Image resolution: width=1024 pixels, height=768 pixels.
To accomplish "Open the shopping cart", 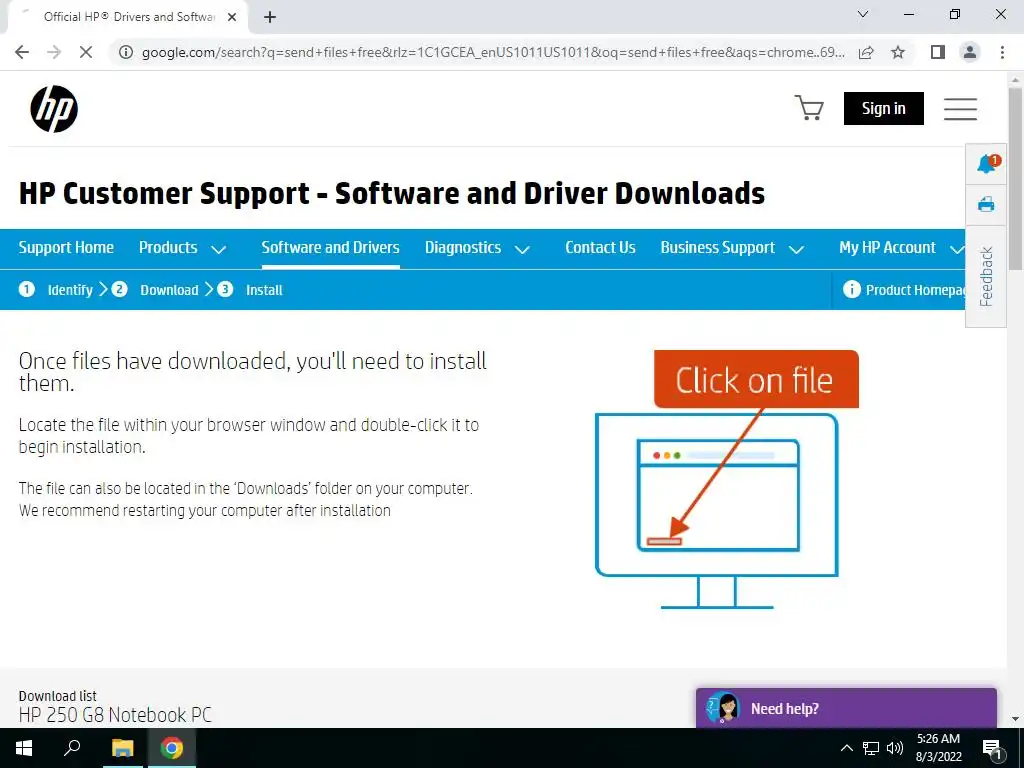I will tap(808, 108).
